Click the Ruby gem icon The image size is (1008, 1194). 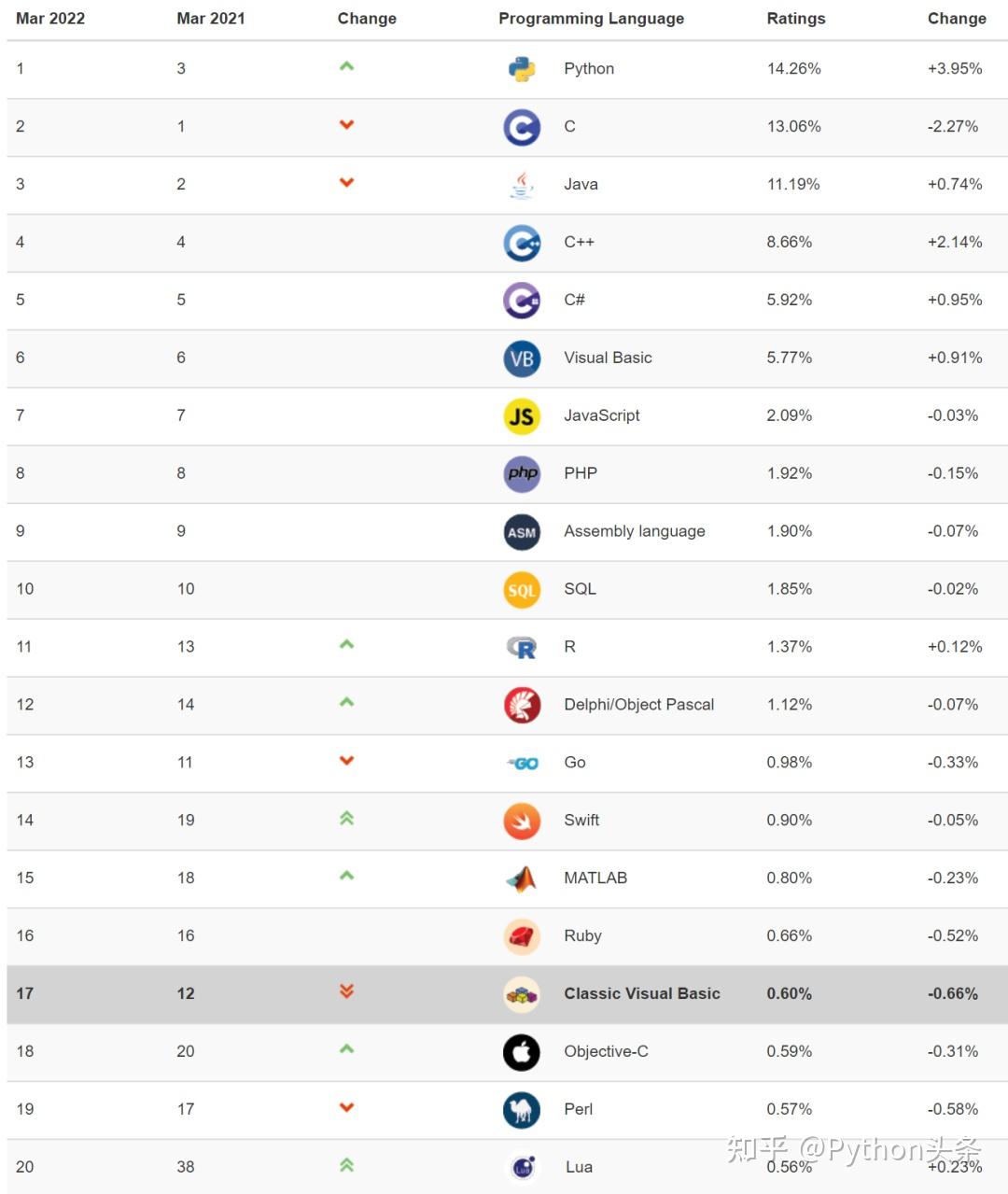522,936
